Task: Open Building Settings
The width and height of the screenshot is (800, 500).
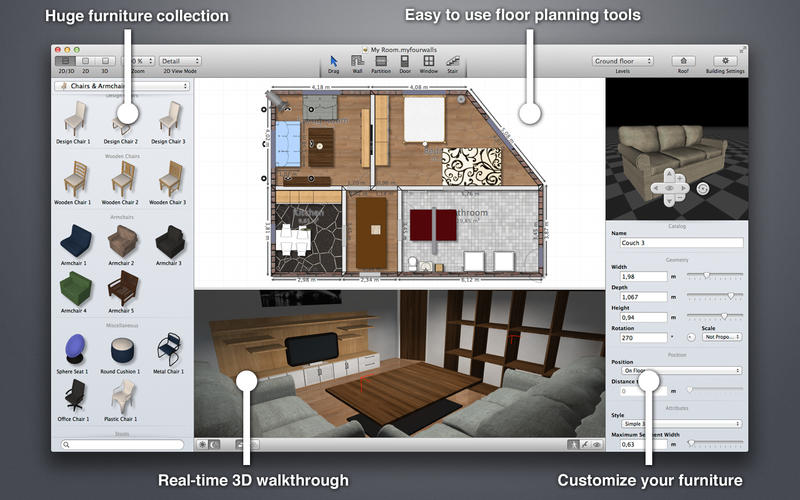Action: pyautogui.click(x=727, y=61)
